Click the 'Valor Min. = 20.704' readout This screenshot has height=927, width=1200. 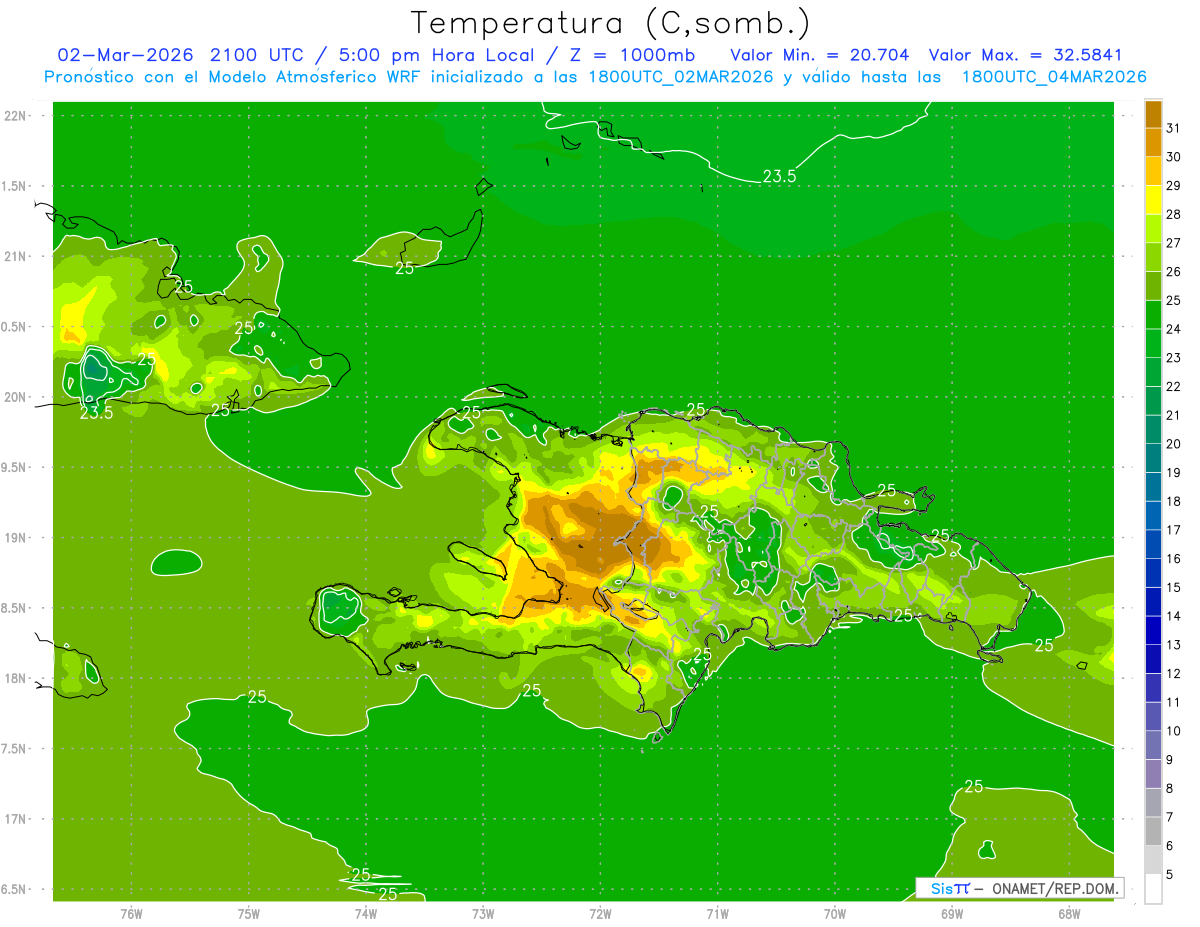pos(819,55)
